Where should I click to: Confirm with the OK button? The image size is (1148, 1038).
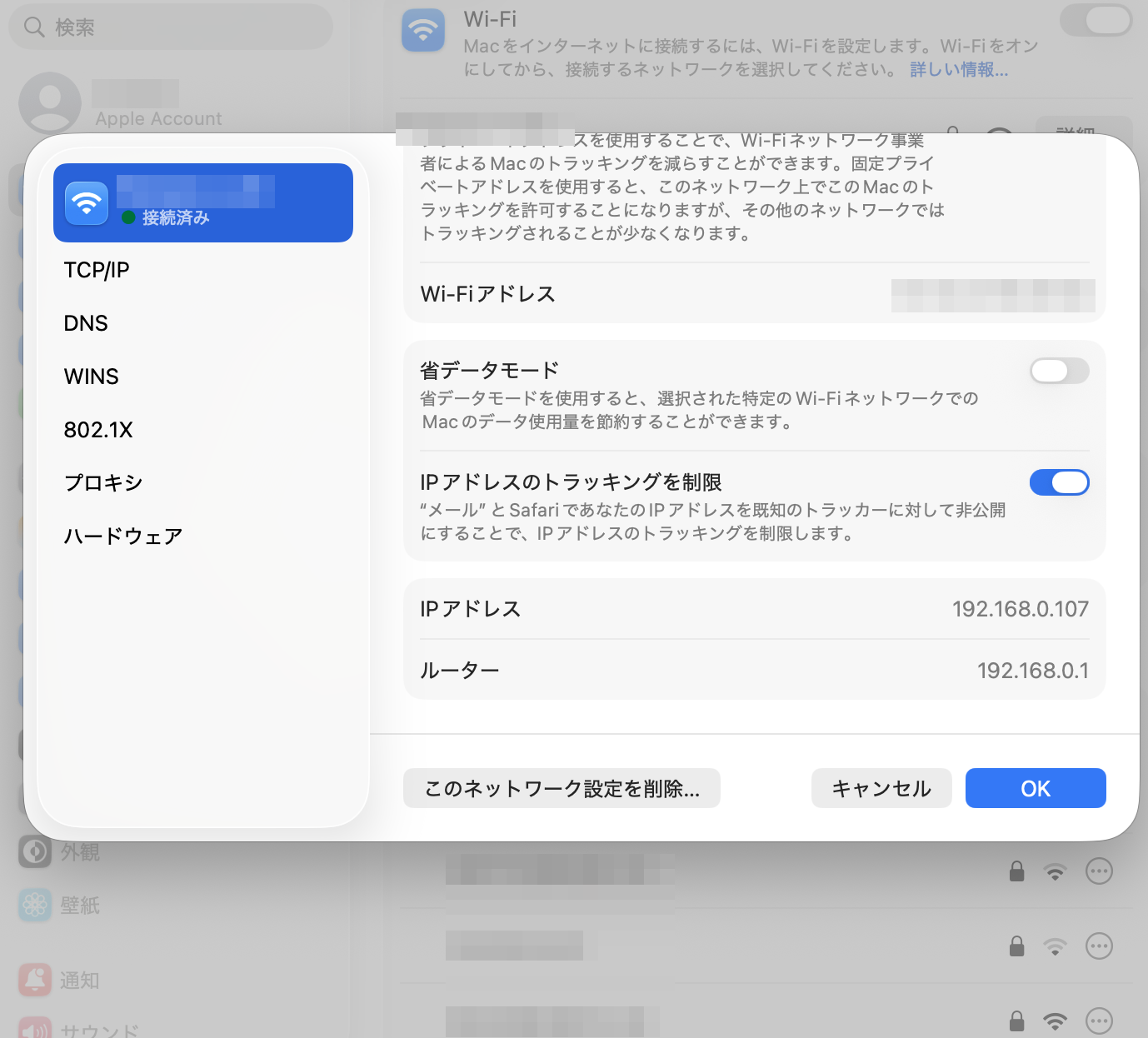pos(1036,788)
